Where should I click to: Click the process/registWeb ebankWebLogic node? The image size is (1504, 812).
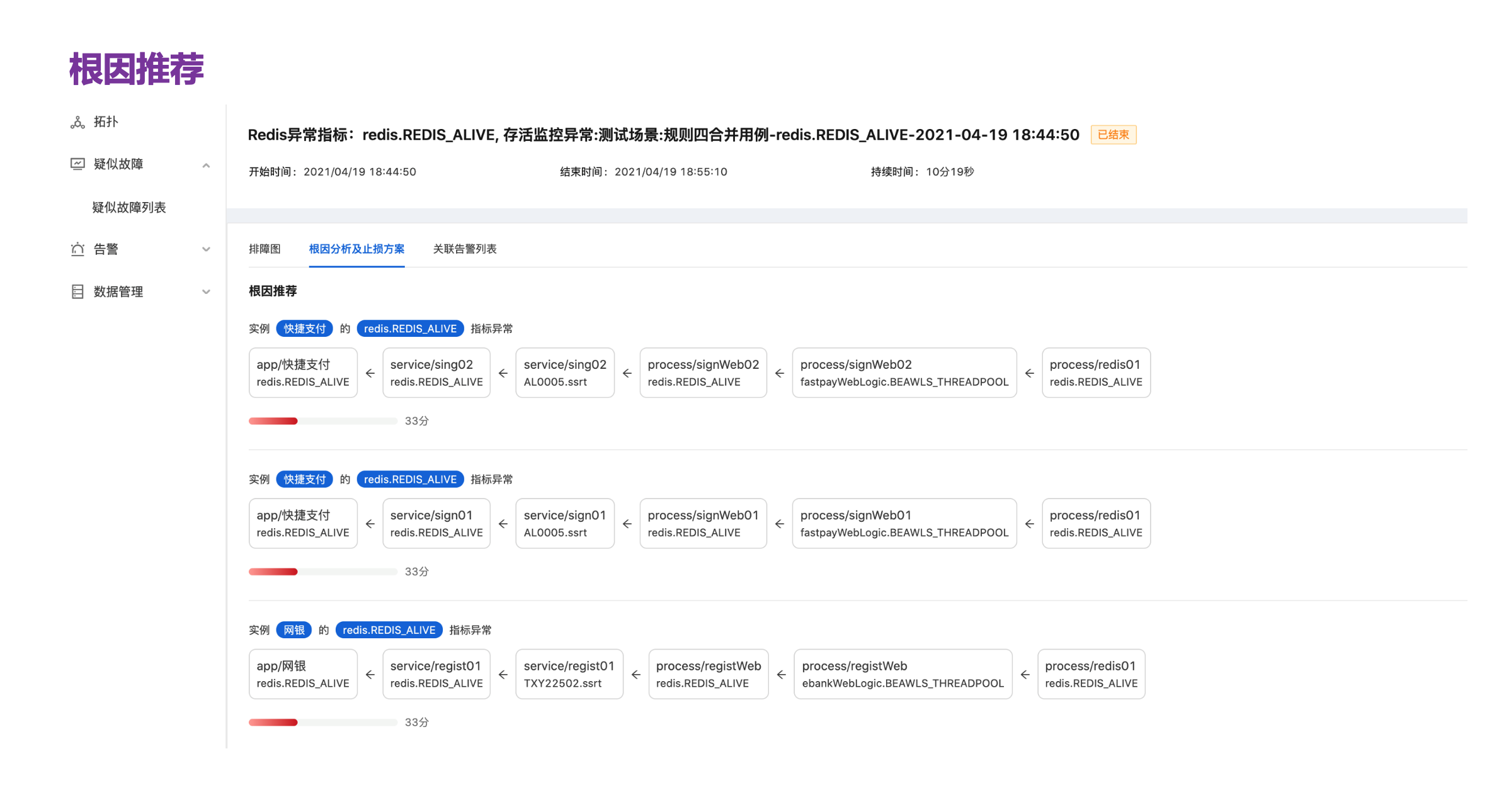[x=903, y=674]
